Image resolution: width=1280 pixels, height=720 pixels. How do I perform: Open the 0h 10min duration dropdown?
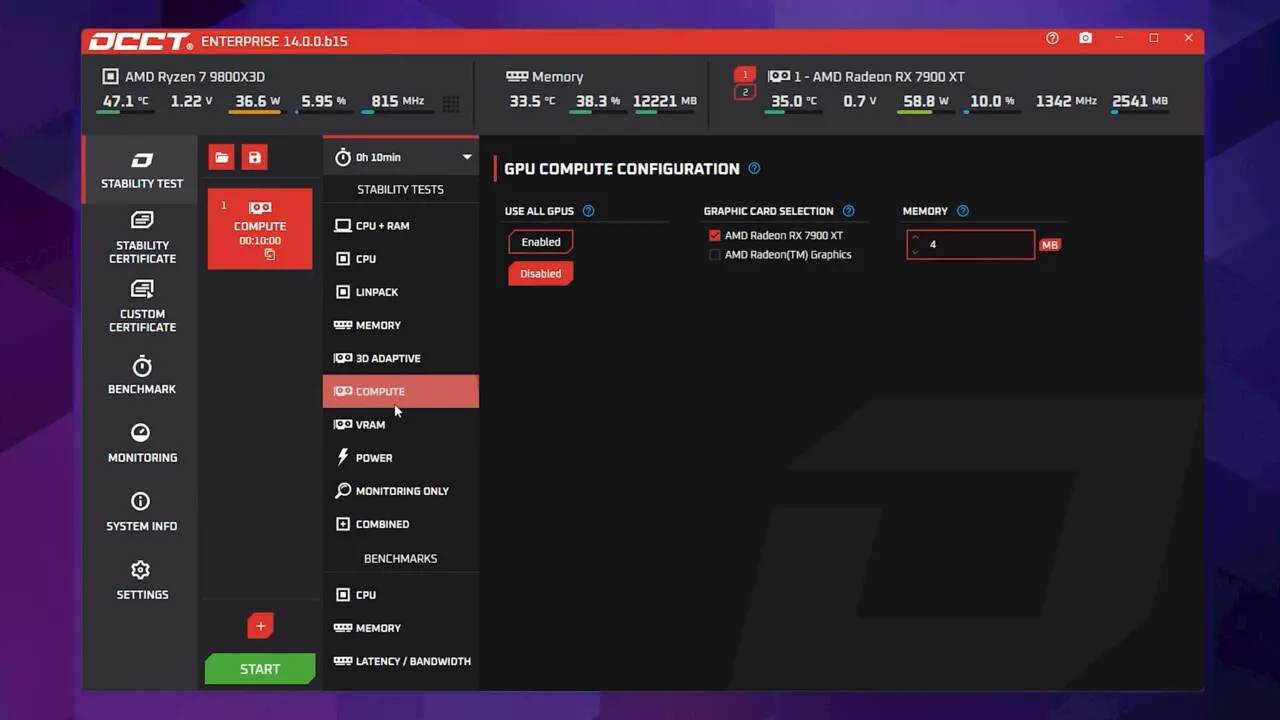point(401,157)
